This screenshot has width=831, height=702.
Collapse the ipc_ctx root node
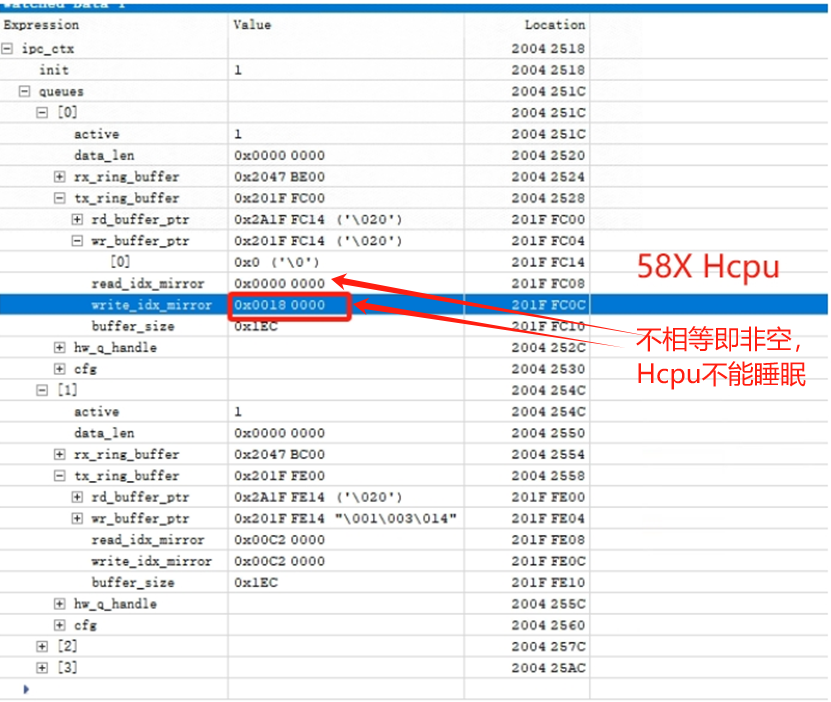click(x=8, y=48)
